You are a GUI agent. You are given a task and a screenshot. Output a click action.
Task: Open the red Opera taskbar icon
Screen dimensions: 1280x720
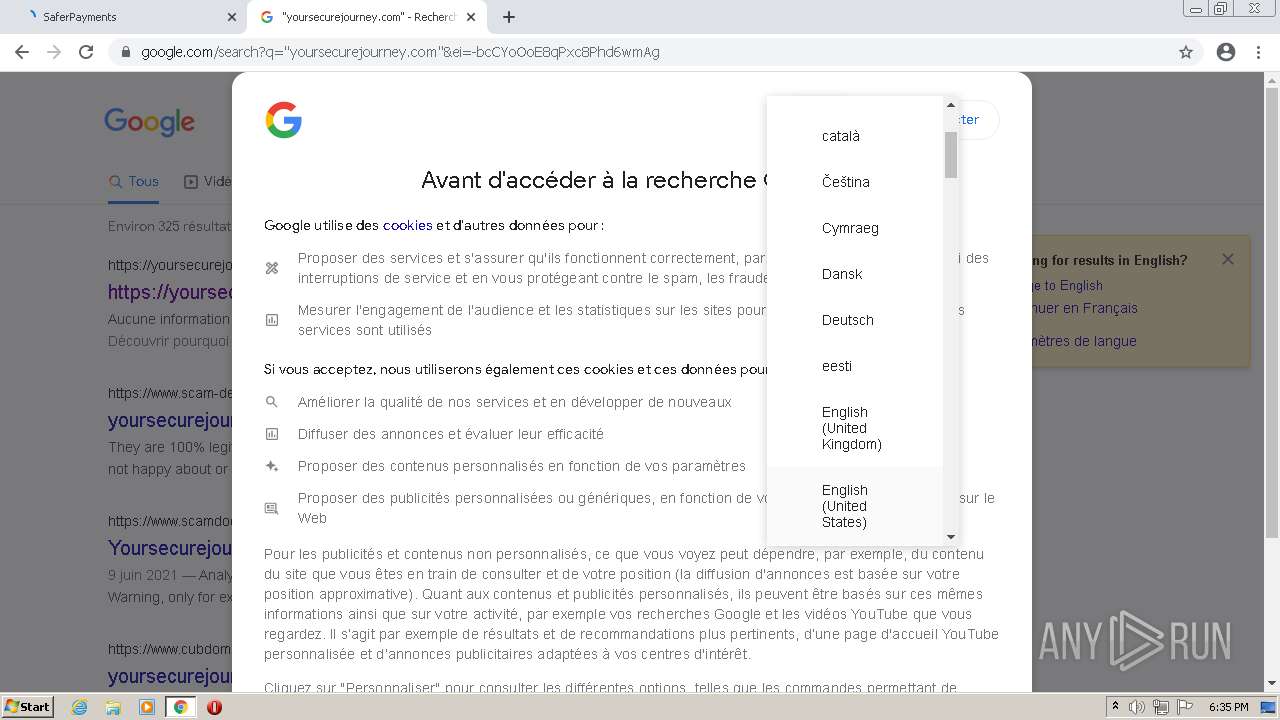pos(214,707)
